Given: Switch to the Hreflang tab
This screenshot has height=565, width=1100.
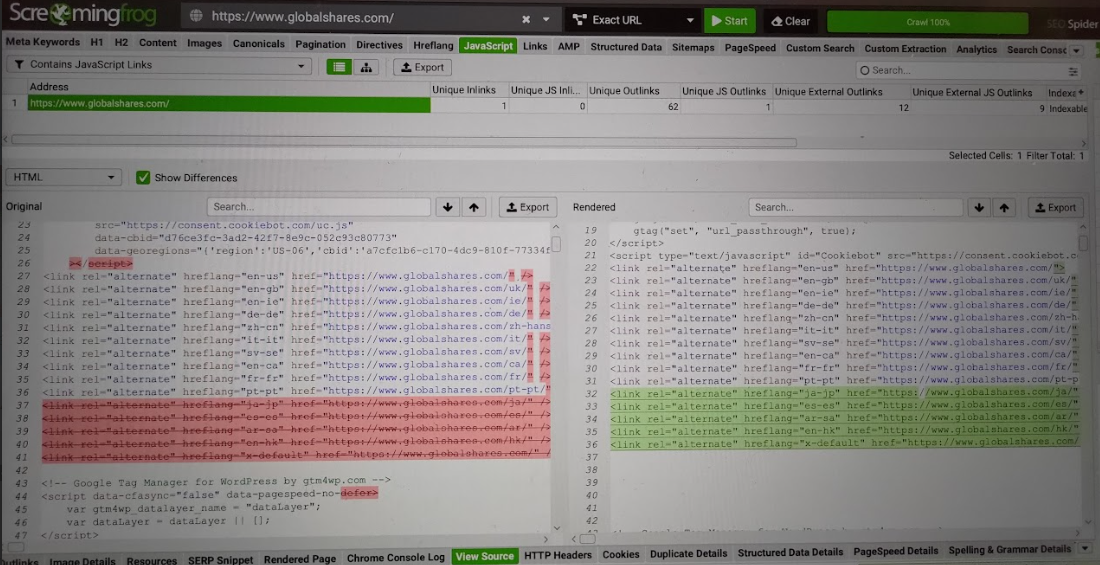Looking at the screenshot, I should pos(433,46).
